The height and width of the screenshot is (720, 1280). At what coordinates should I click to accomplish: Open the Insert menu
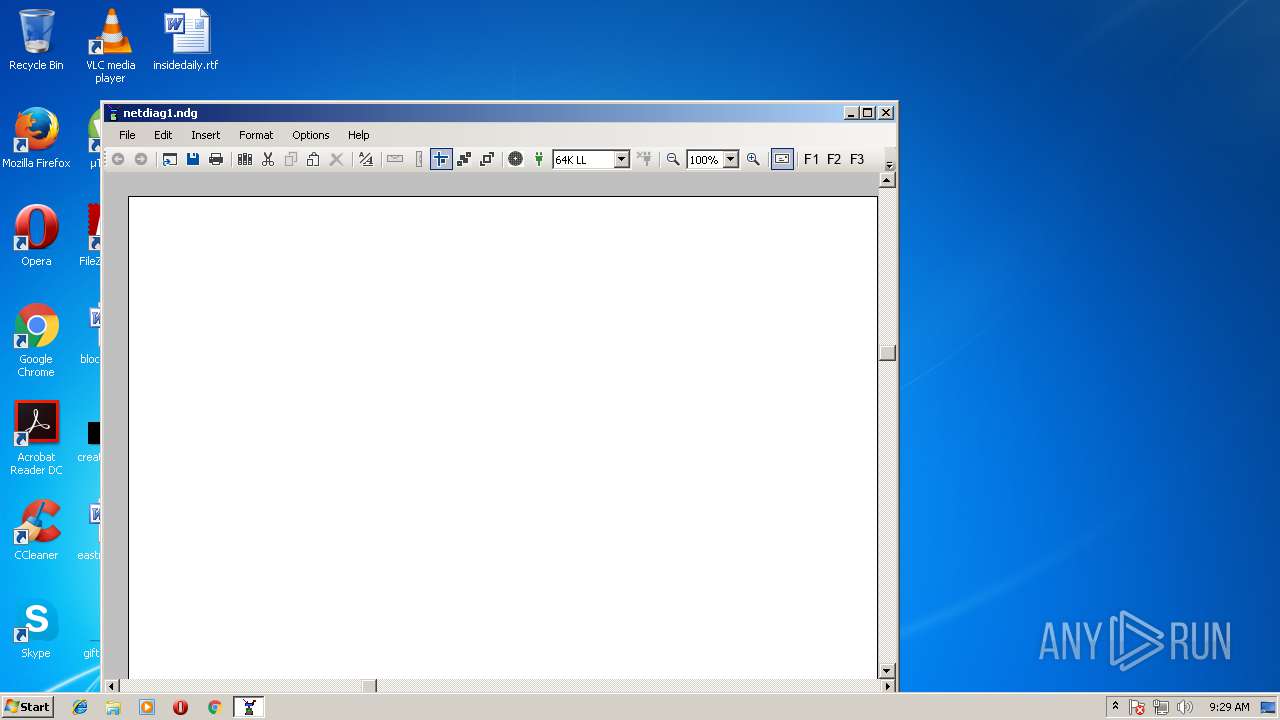[x=206, y=135]
